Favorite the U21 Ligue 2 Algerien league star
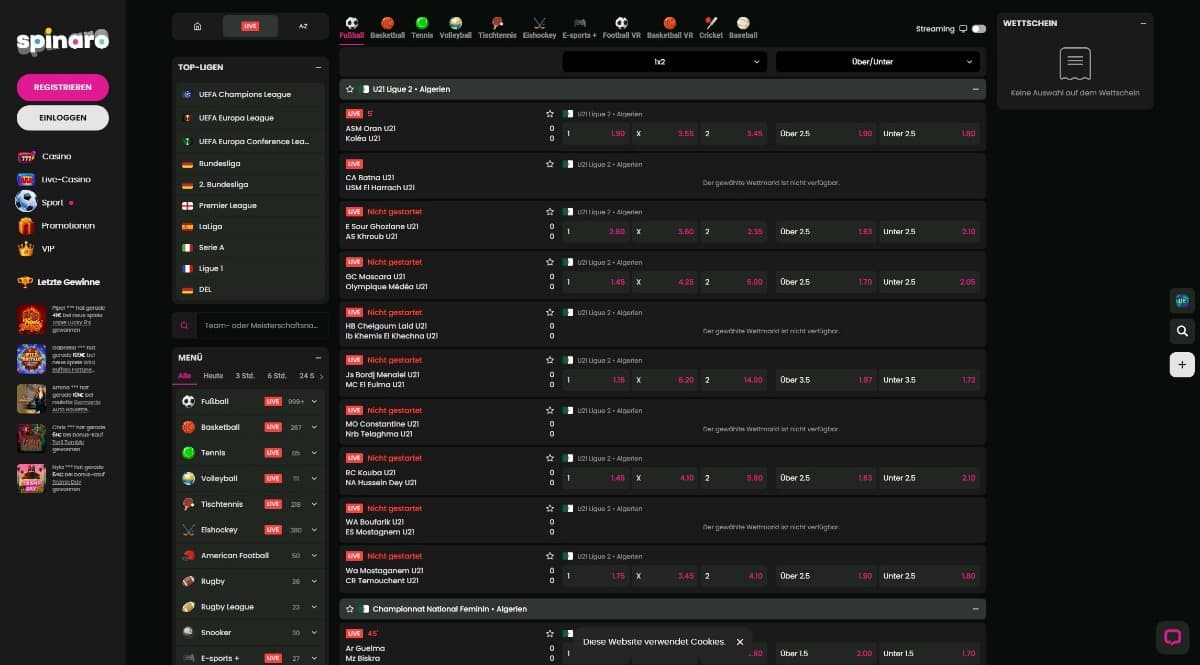Screen dimensions: 1200x665 click(350, 89)
